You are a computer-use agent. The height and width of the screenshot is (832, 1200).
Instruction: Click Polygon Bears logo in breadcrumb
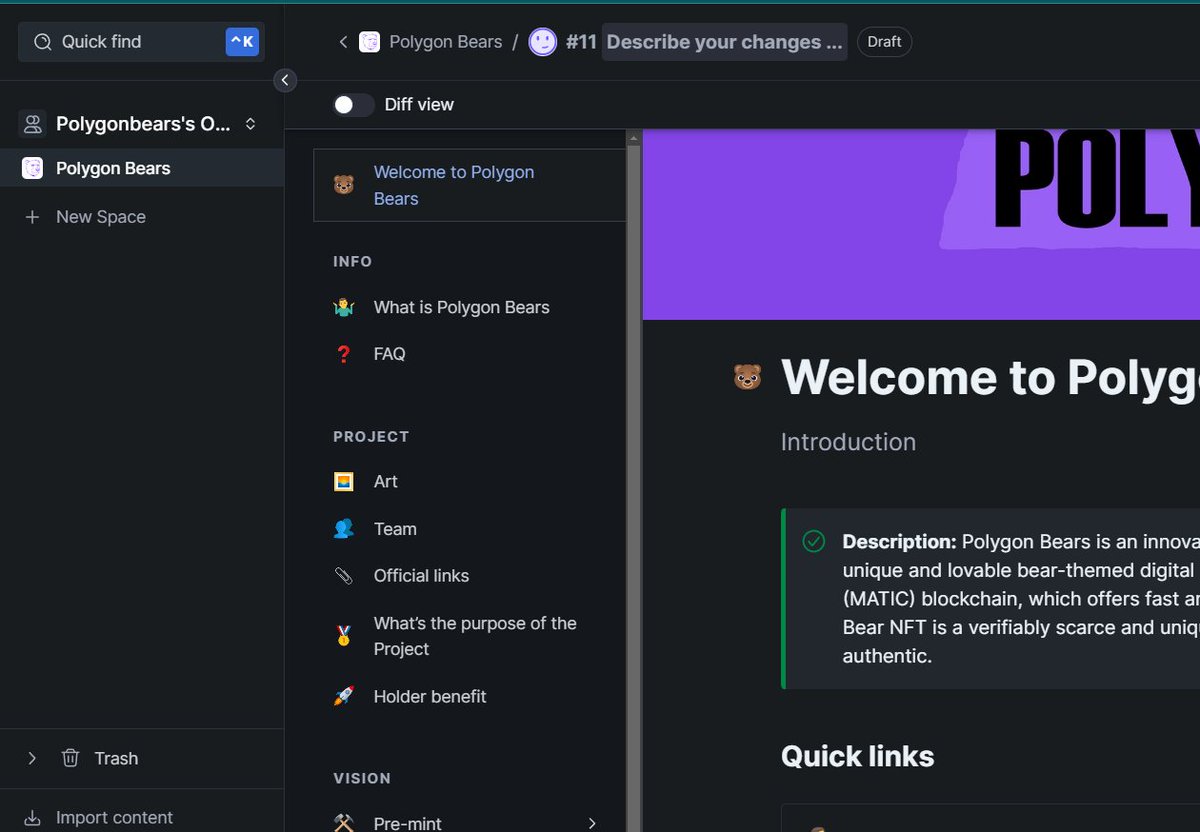point(369,42)
